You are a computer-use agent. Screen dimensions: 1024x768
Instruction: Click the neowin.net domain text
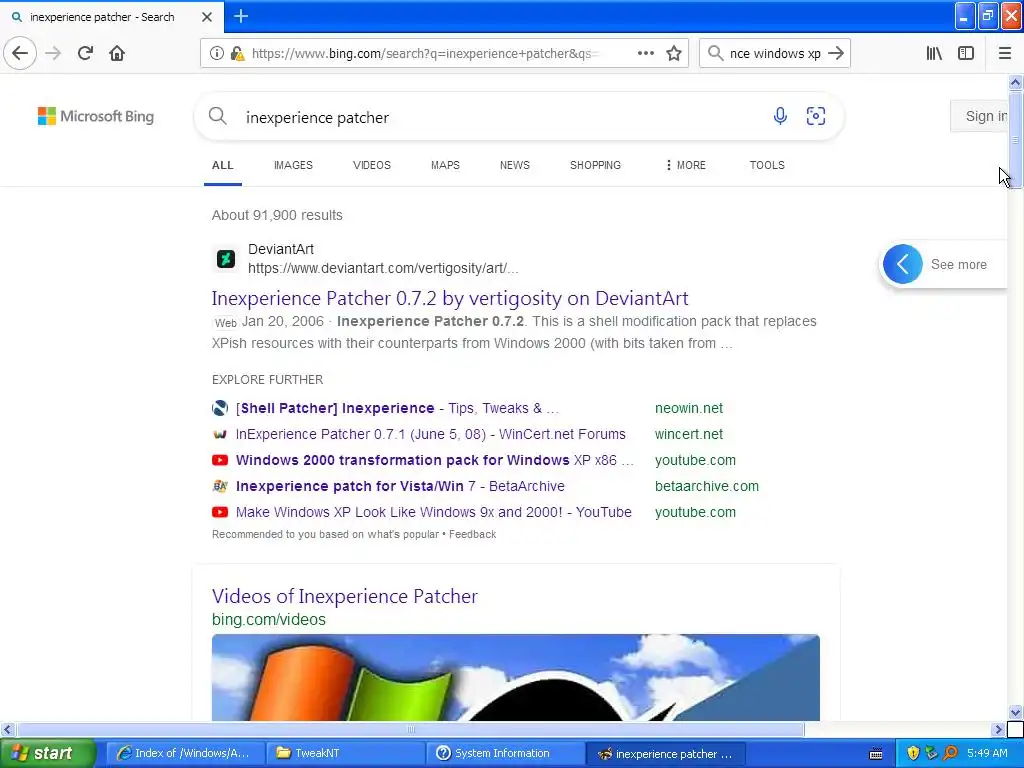tap(688, 408)
